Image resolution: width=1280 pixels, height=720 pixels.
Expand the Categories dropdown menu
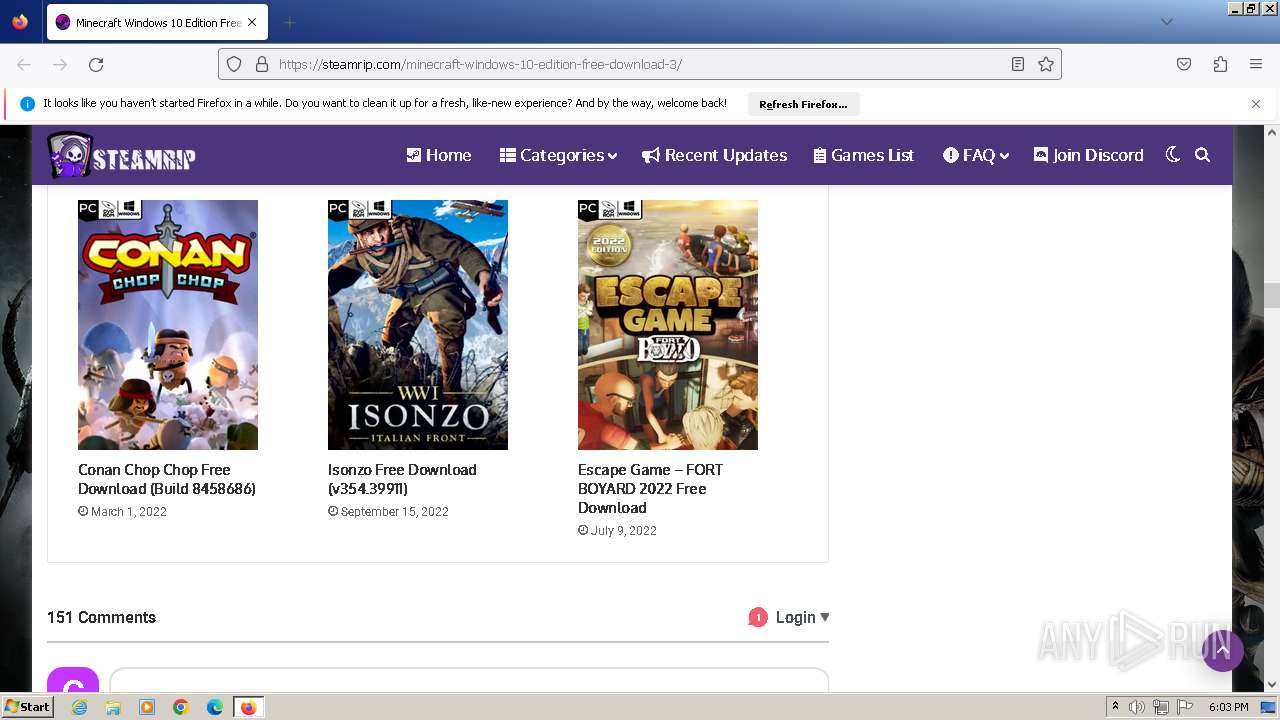coord(558,155)
